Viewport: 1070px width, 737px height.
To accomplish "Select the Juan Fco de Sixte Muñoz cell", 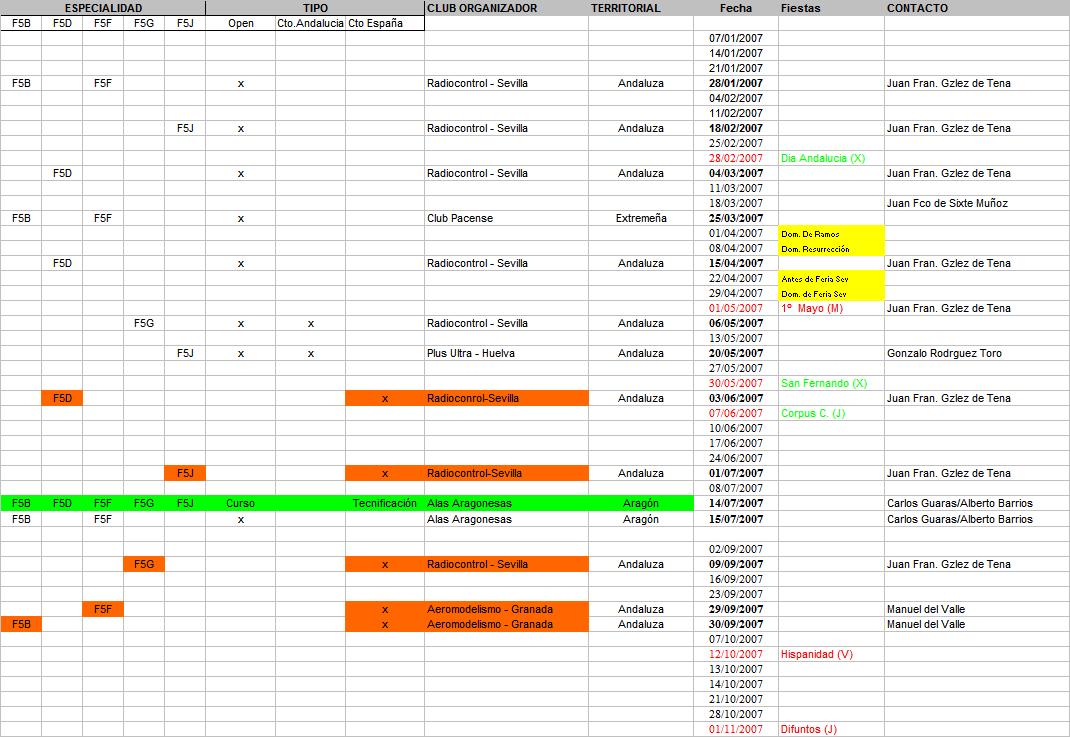I will pyautogui.click(x=946, y=203).
